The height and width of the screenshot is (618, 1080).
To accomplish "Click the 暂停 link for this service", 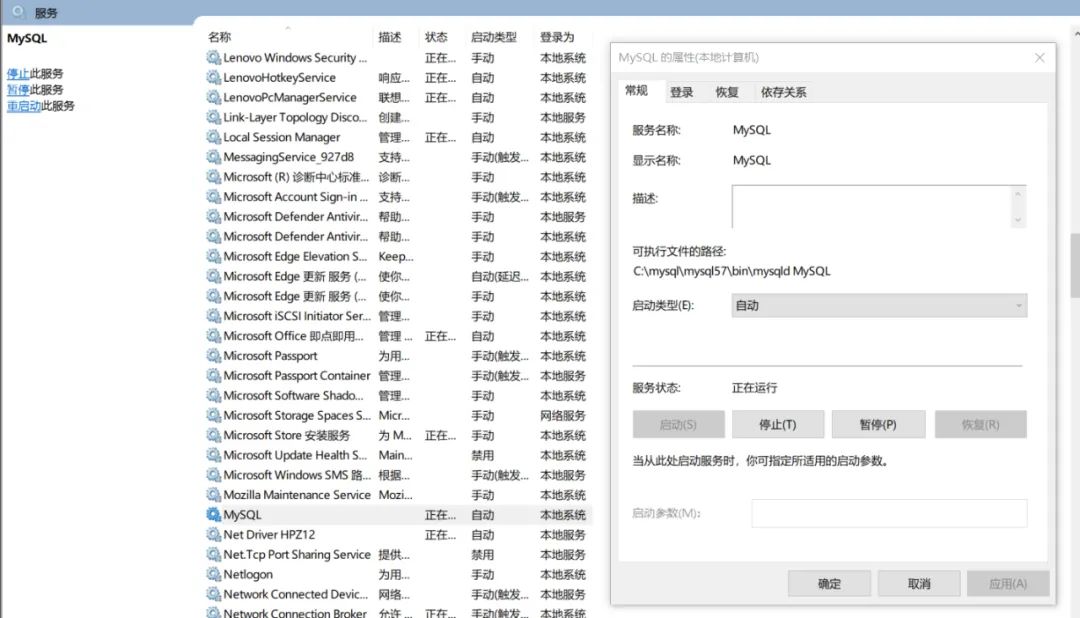I will [18, 90].
